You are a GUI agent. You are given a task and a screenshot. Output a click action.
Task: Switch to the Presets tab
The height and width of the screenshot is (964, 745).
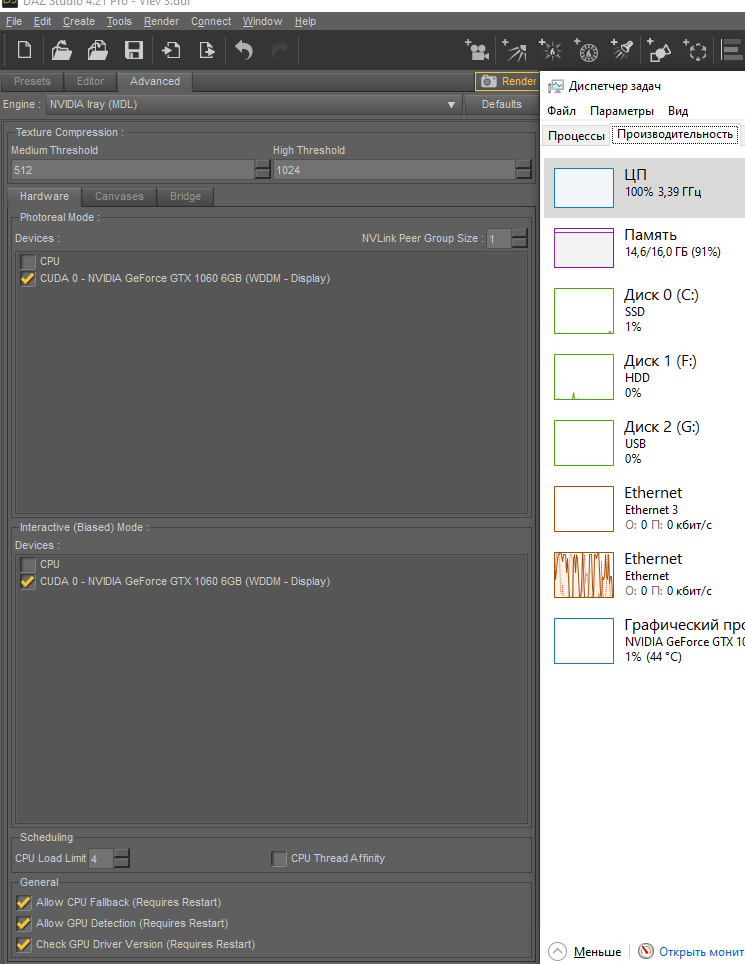32,81
